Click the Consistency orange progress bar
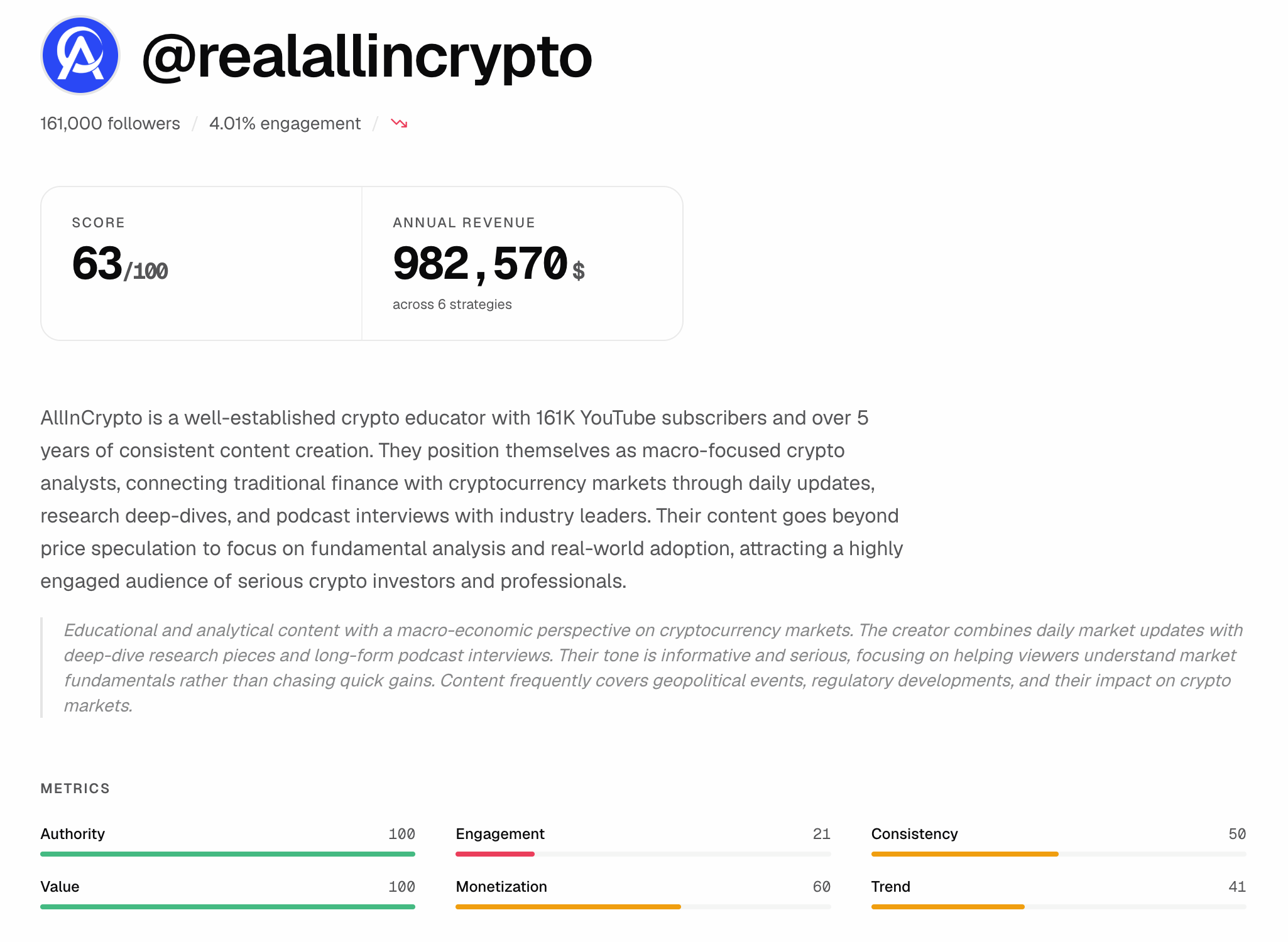The height and width of the screenshot is (942, 1288). point(964,854)
